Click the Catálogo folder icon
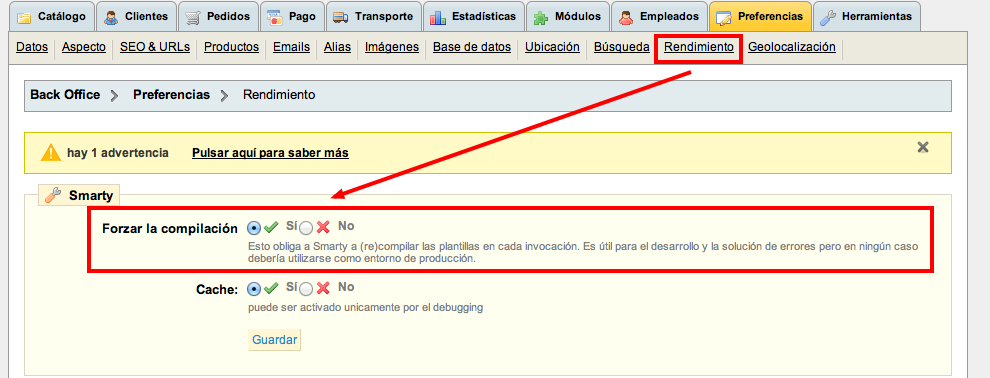This screenshot has width=990, height=378. click(24, 17)
